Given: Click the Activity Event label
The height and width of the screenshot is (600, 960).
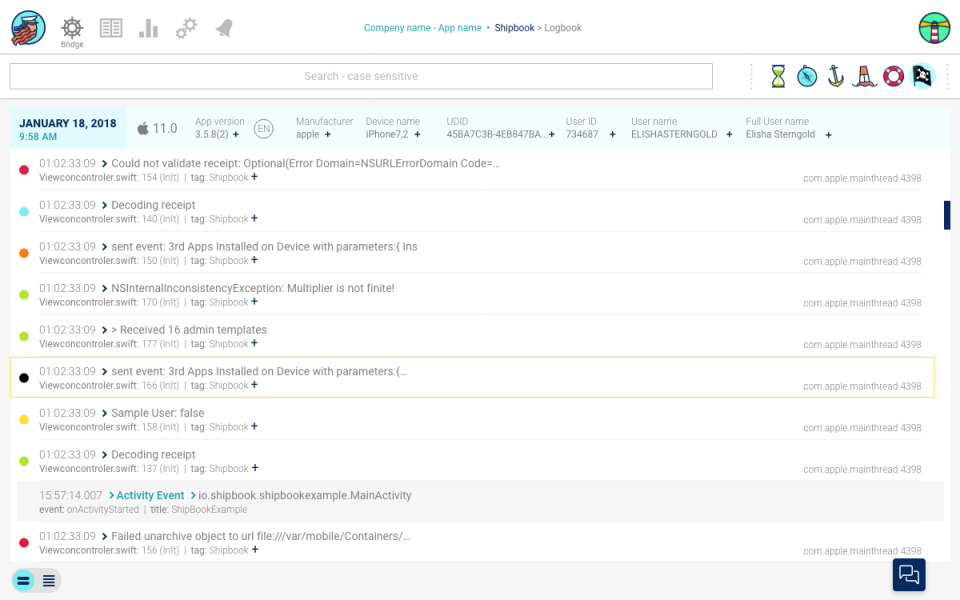Looking at the screenshot, I should click(150, 495).
